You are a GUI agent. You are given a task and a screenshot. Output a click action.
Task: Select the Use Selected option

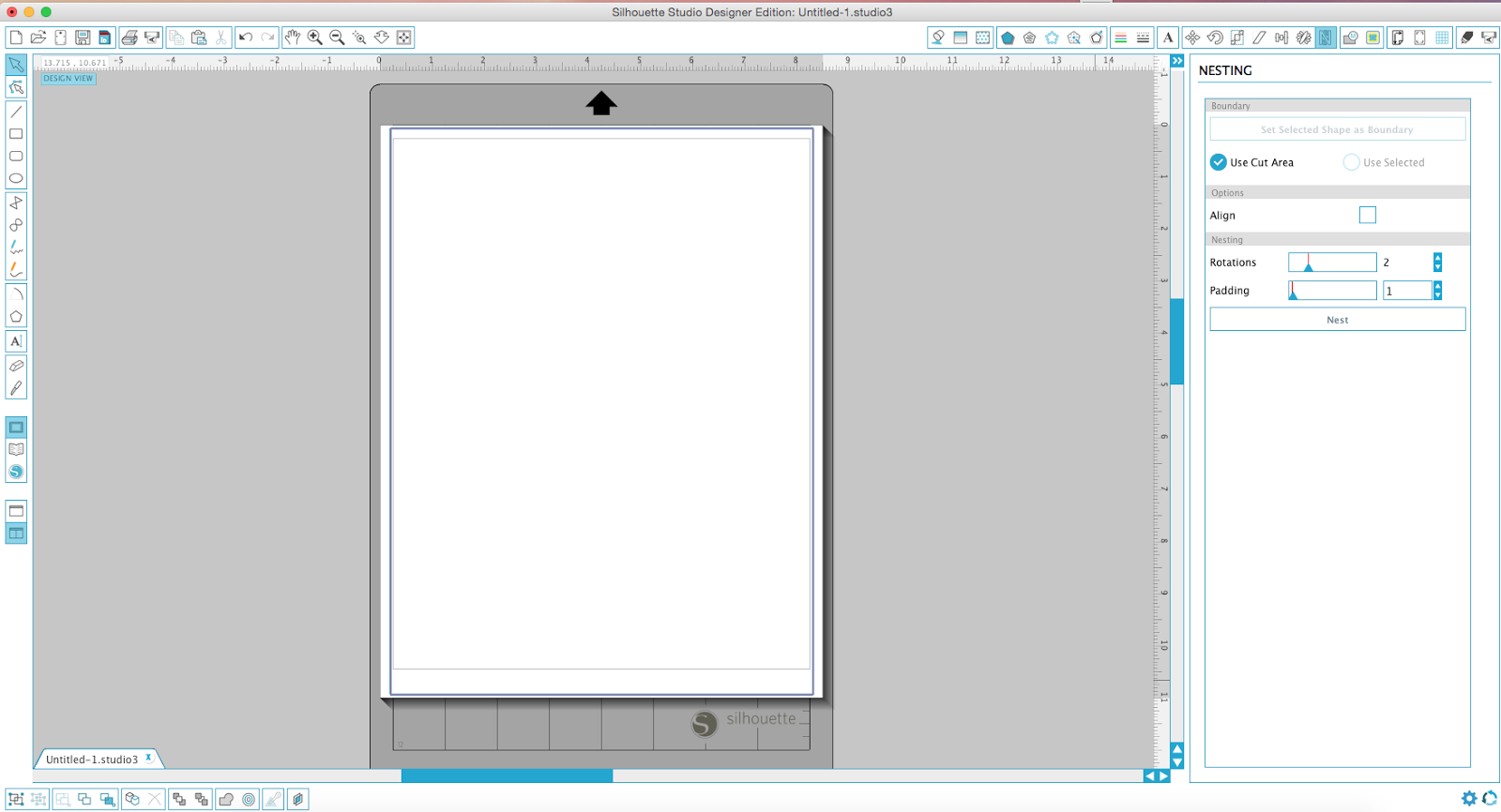(x=1384, y=162)
